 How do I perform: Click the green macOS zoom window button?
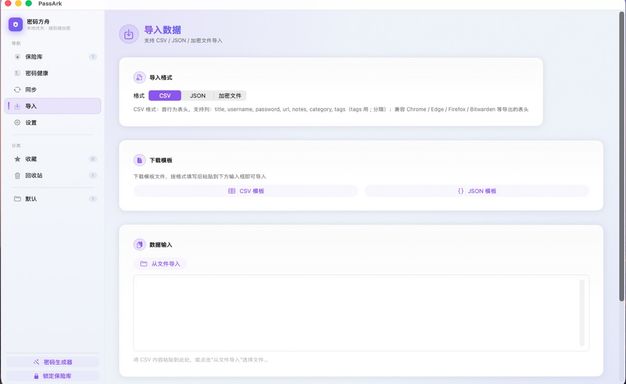[x=29, y=3]
